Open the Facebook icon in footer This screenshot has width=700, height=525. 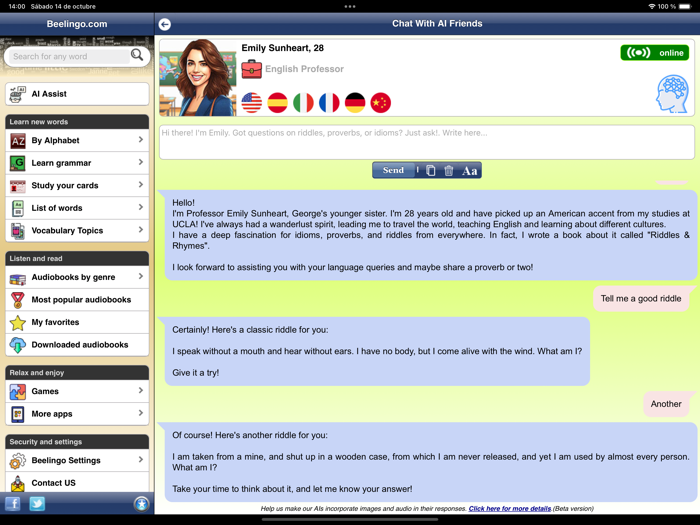tap(12, 504)
